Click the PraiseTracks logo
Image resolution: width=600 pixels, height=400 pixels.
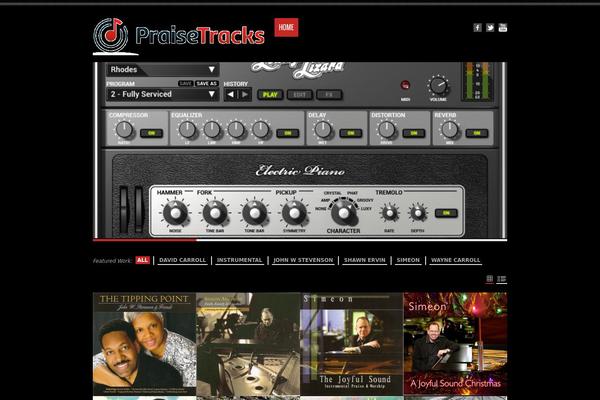179,36
